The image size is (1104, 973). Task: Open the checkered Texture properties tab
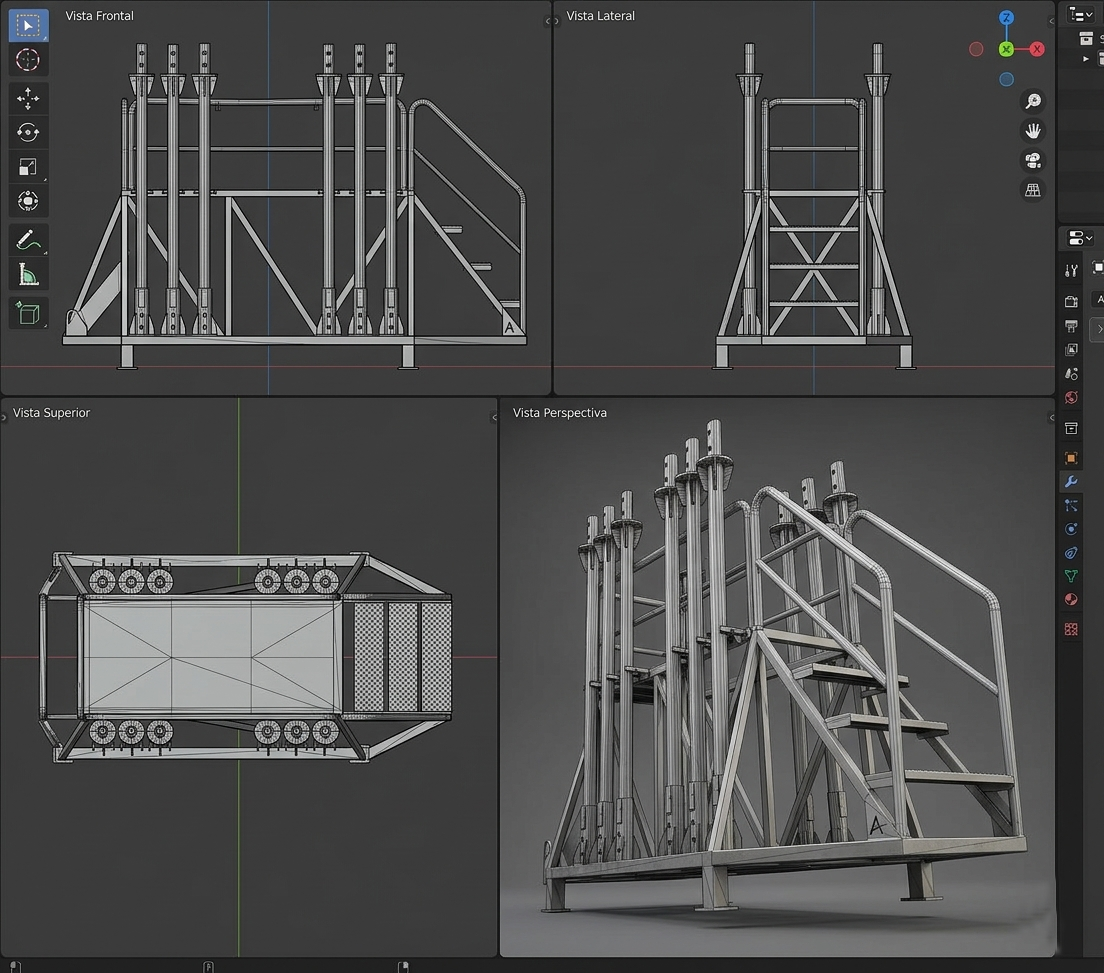pyautogui.click(x=1071, y=629)
